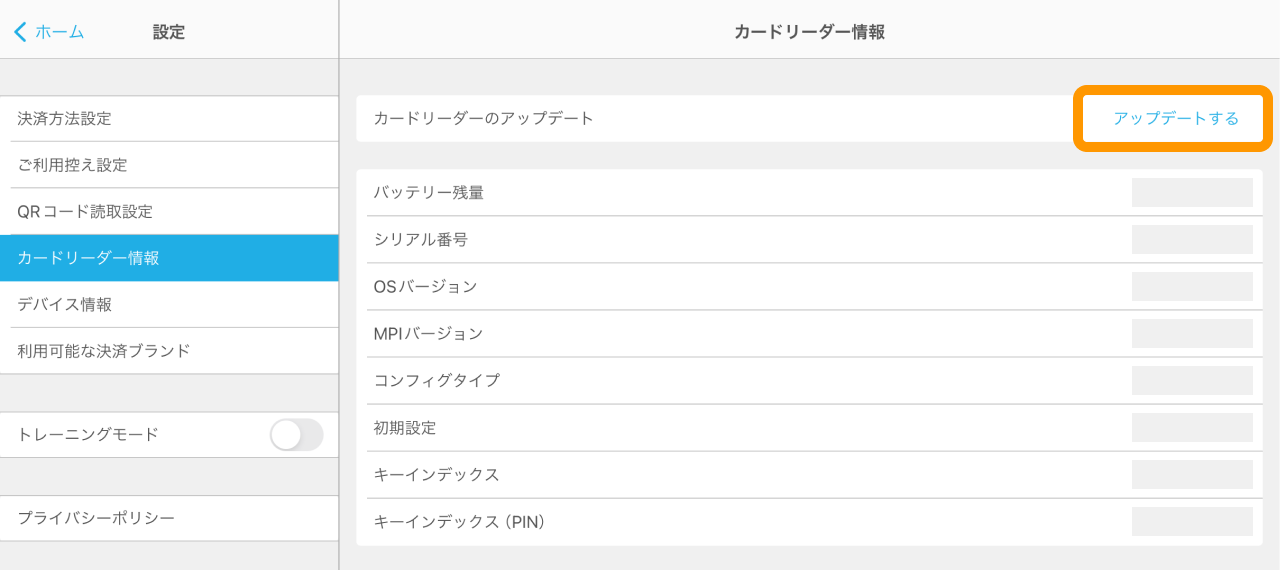Select ご利用控え設定 menu item
This screenshot has height=570, width=1280.
(x=169, y=165)
